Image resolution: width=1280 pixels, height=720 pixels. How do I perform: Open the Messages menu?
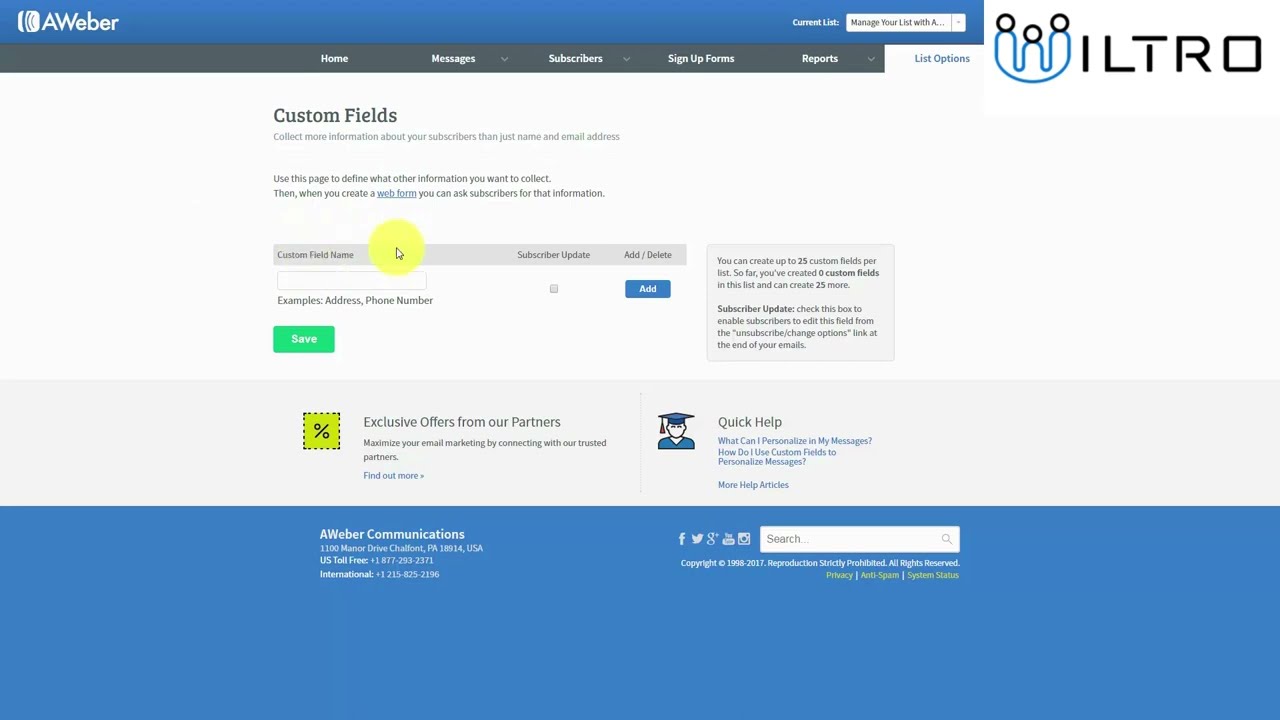[x=453, y=58]
